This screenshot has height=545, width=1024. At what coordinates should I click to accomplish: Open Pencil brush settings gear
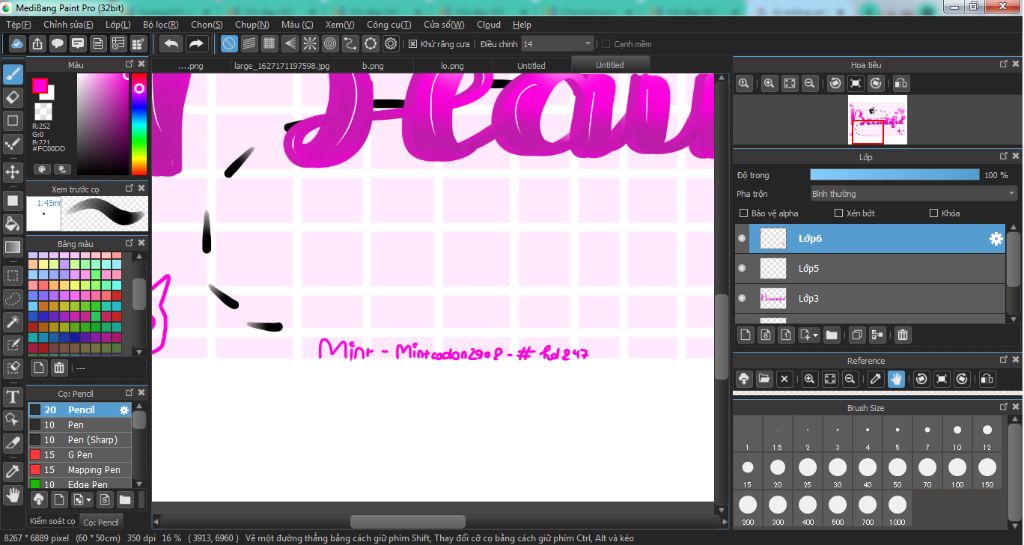[124, 410]
